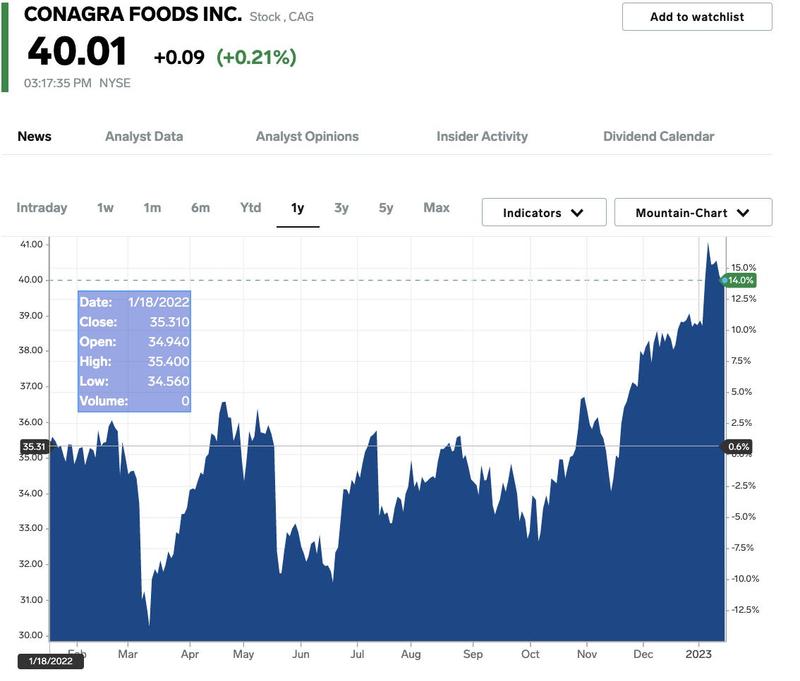Click the Low: 34.560 tooltip row
Viewport: 800px width, 681px height.
(x=134, y=381)
